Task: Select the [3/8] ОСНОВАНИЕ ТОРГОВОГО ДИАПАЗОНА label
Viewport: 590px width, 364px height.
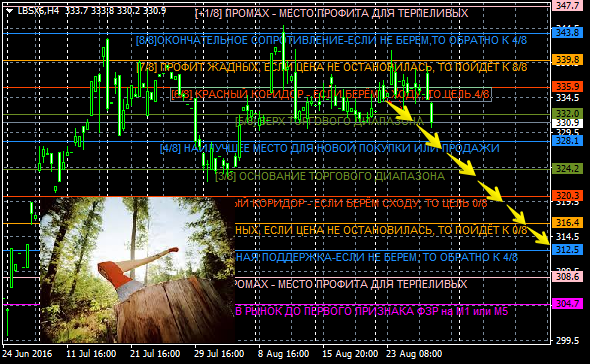Action: pyautogui.click(x=330, y=176)
